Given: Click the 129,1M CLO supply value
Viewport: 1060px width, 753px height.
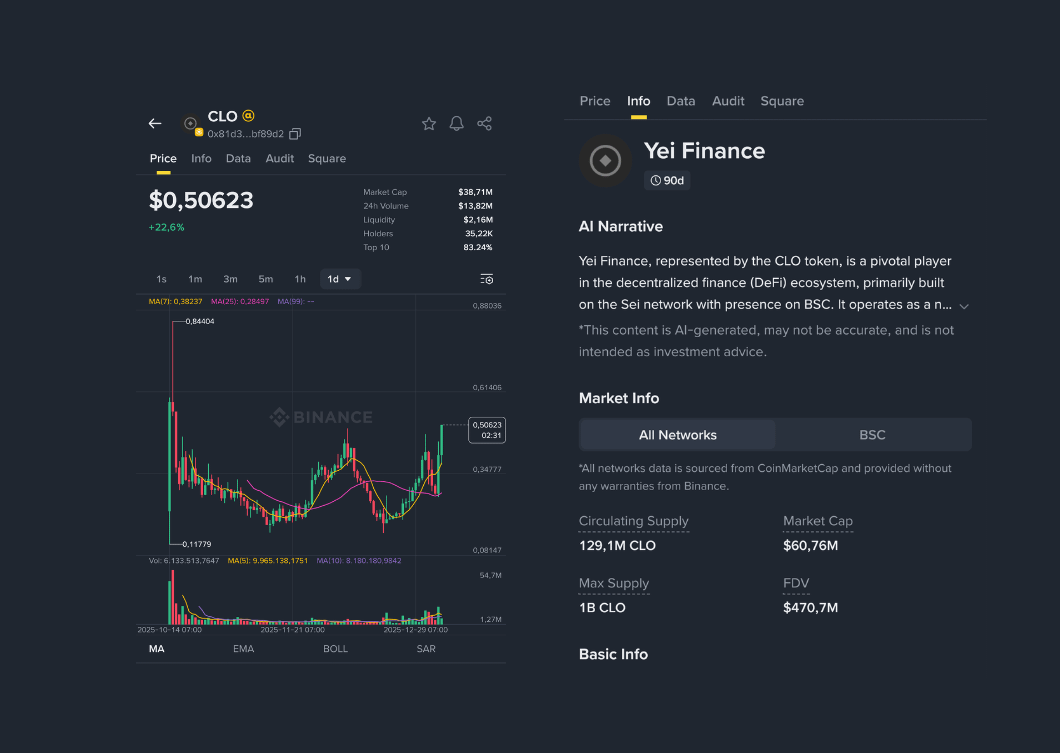Looking at the screenshot, I should [617, 545].
